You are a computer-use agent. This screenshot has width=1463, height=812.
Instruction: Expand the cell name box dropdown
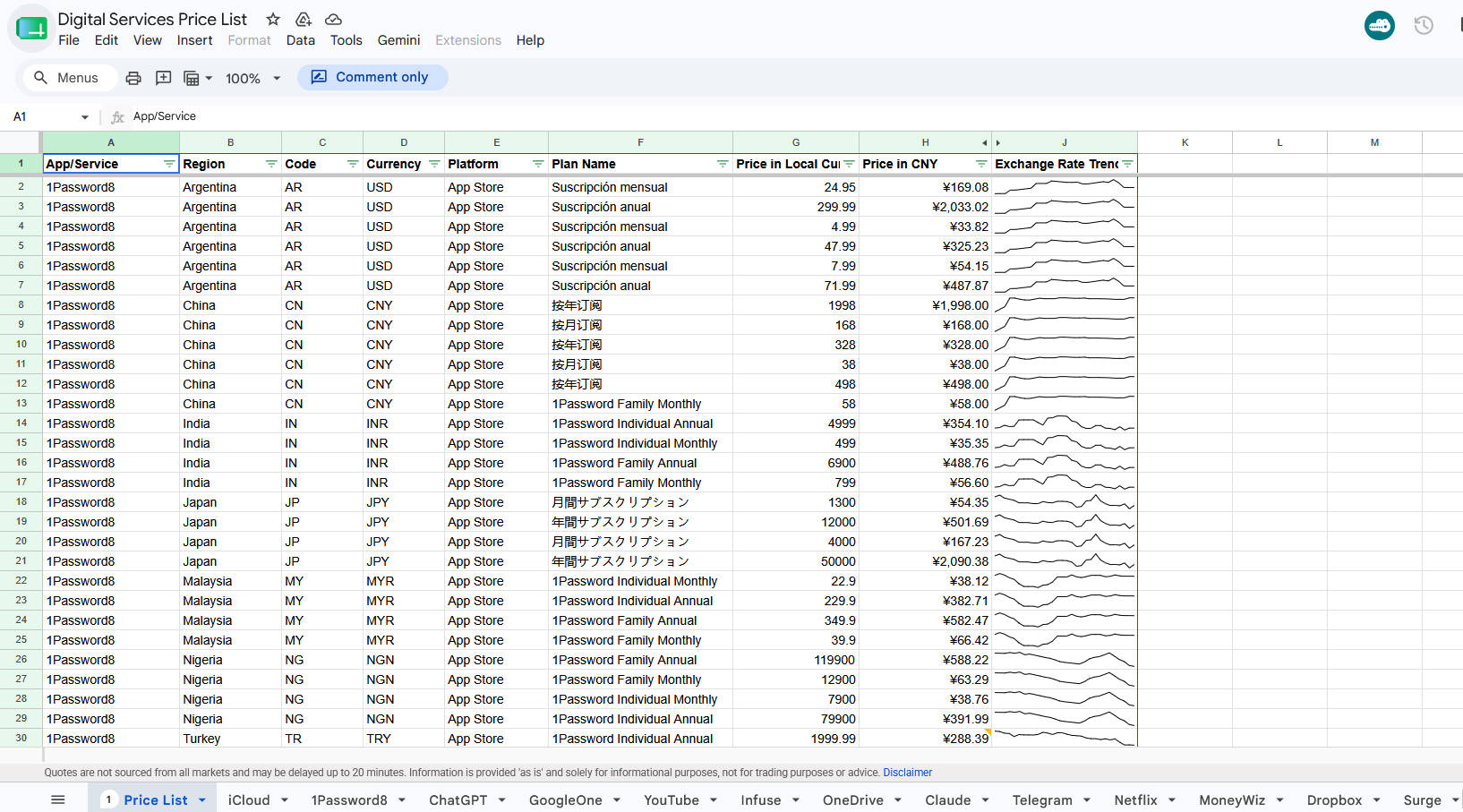pos(85,117)
